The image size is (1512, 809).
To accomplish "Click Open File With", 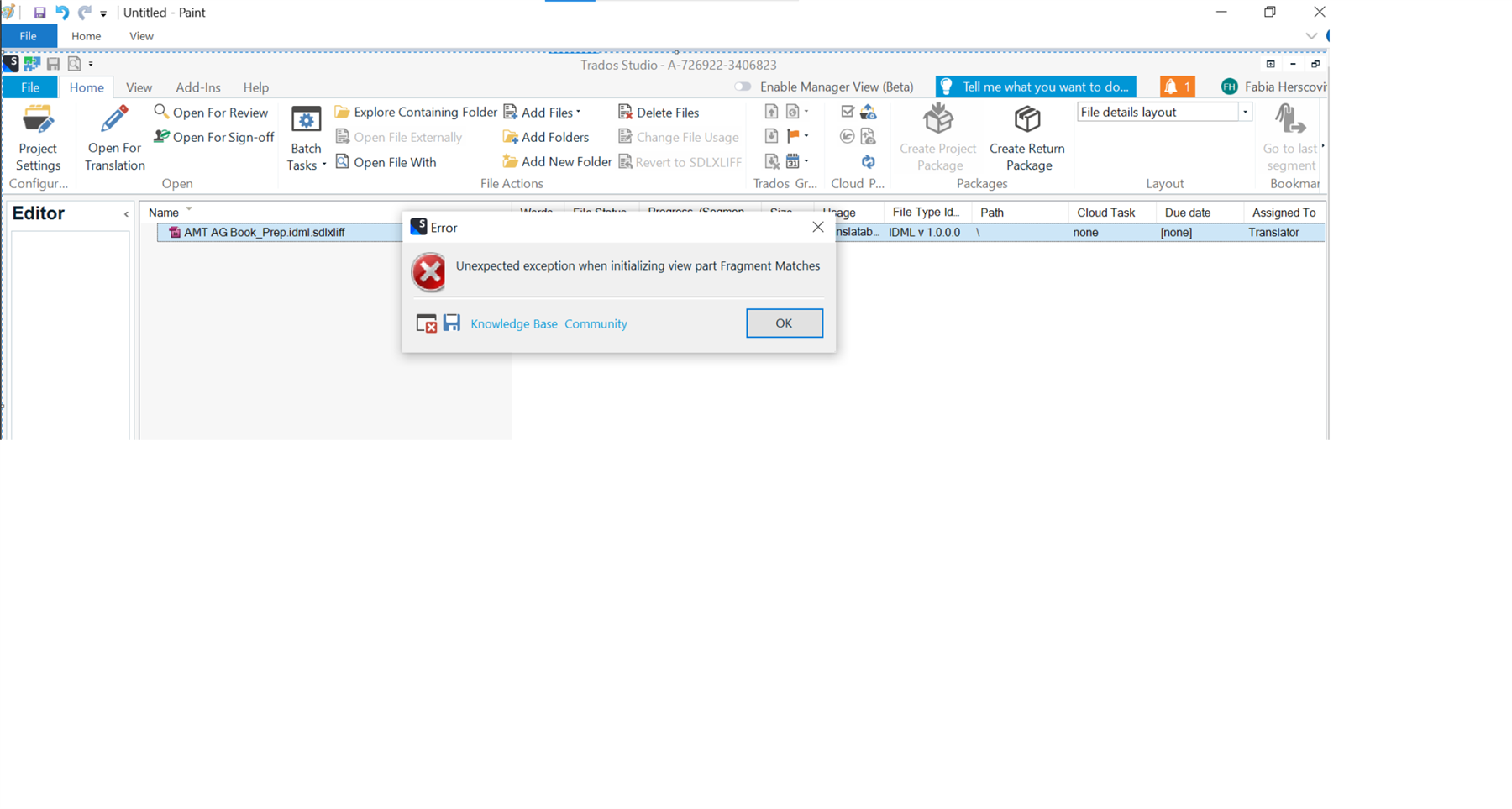I will (x=386, y=162).
